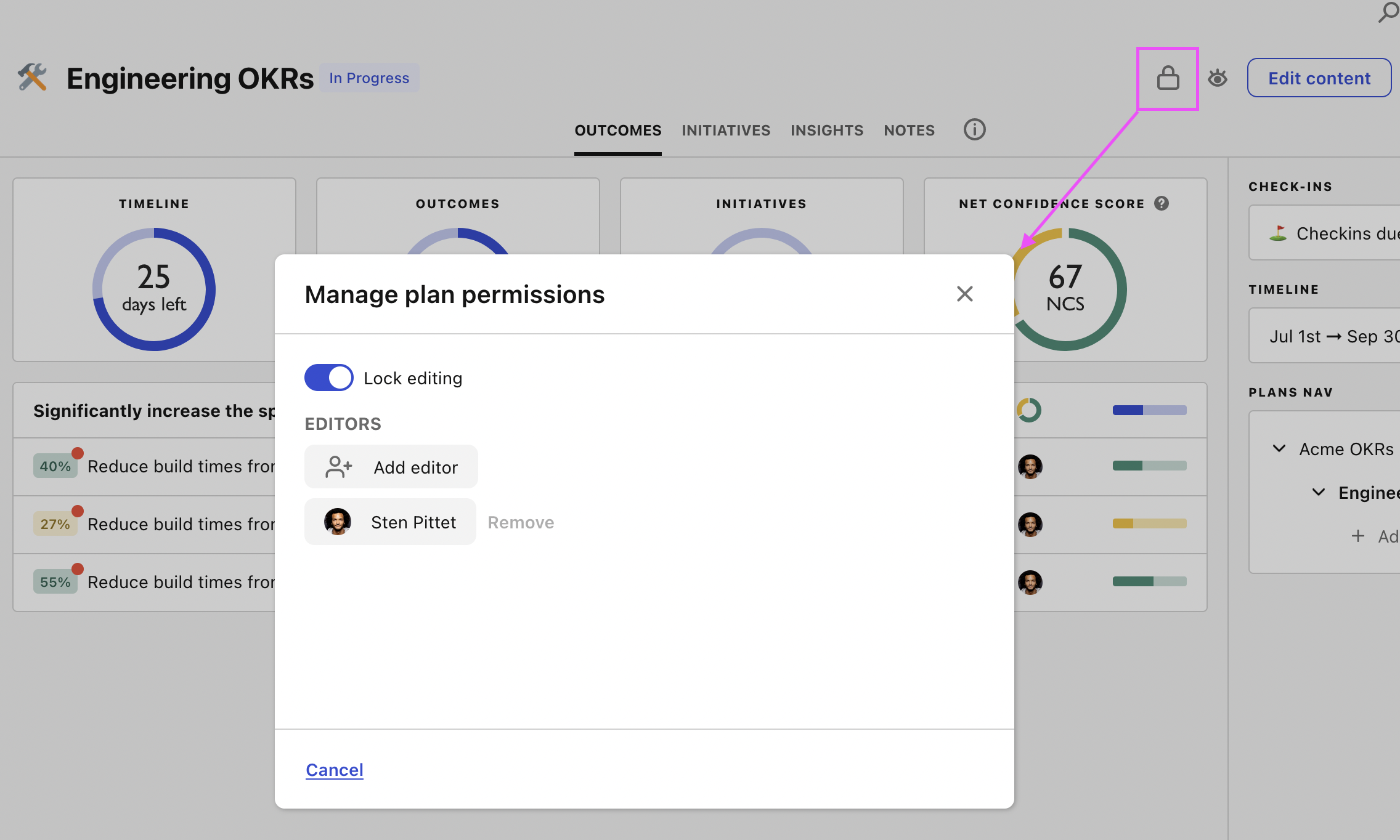Click the Add editor button
The width and height of the screenshot is (1400, 840).
391,467
